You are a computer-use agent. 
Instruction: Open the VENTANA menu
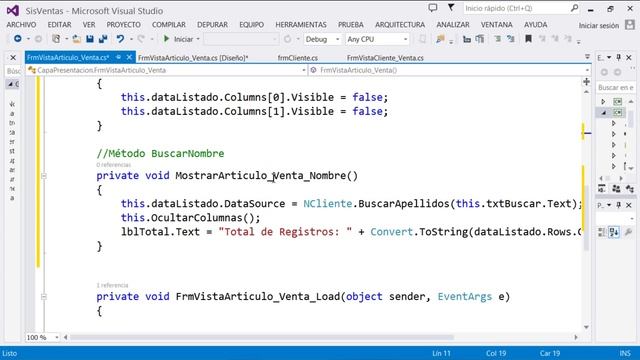496,25
